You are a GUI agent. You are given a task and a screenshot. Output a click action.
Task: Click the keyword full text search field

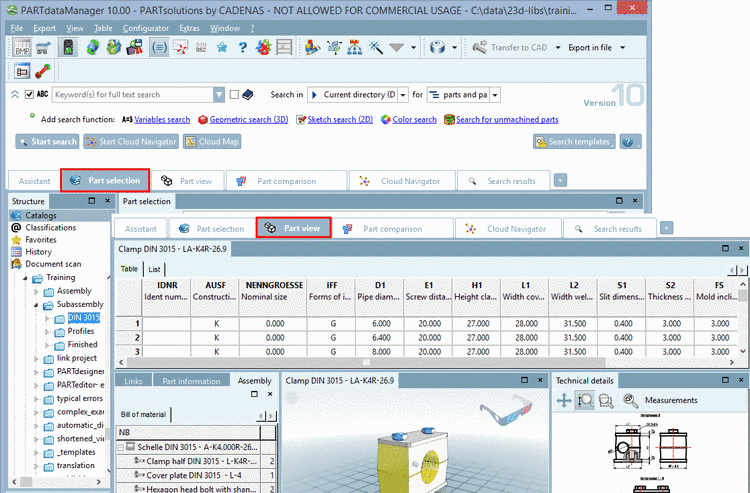[132, 95]
